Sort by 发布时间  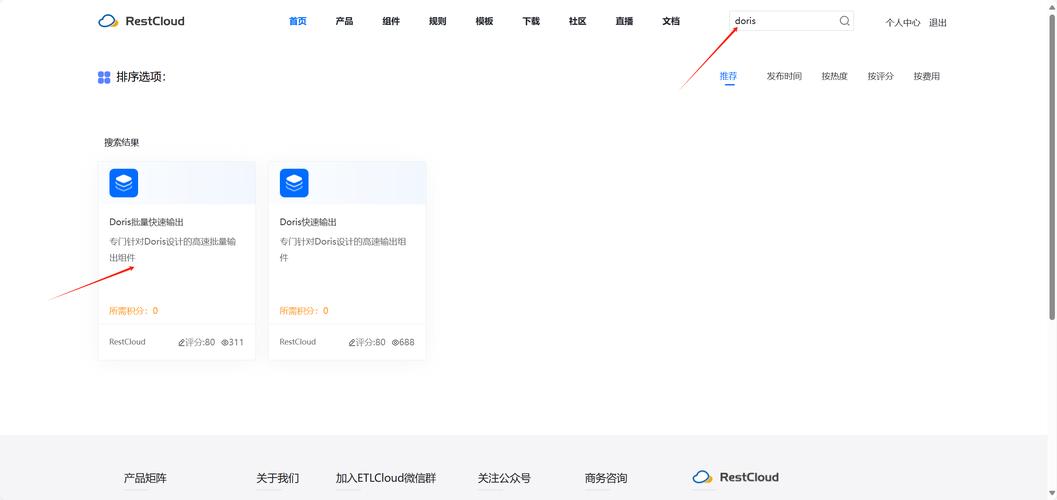point(784,76)
